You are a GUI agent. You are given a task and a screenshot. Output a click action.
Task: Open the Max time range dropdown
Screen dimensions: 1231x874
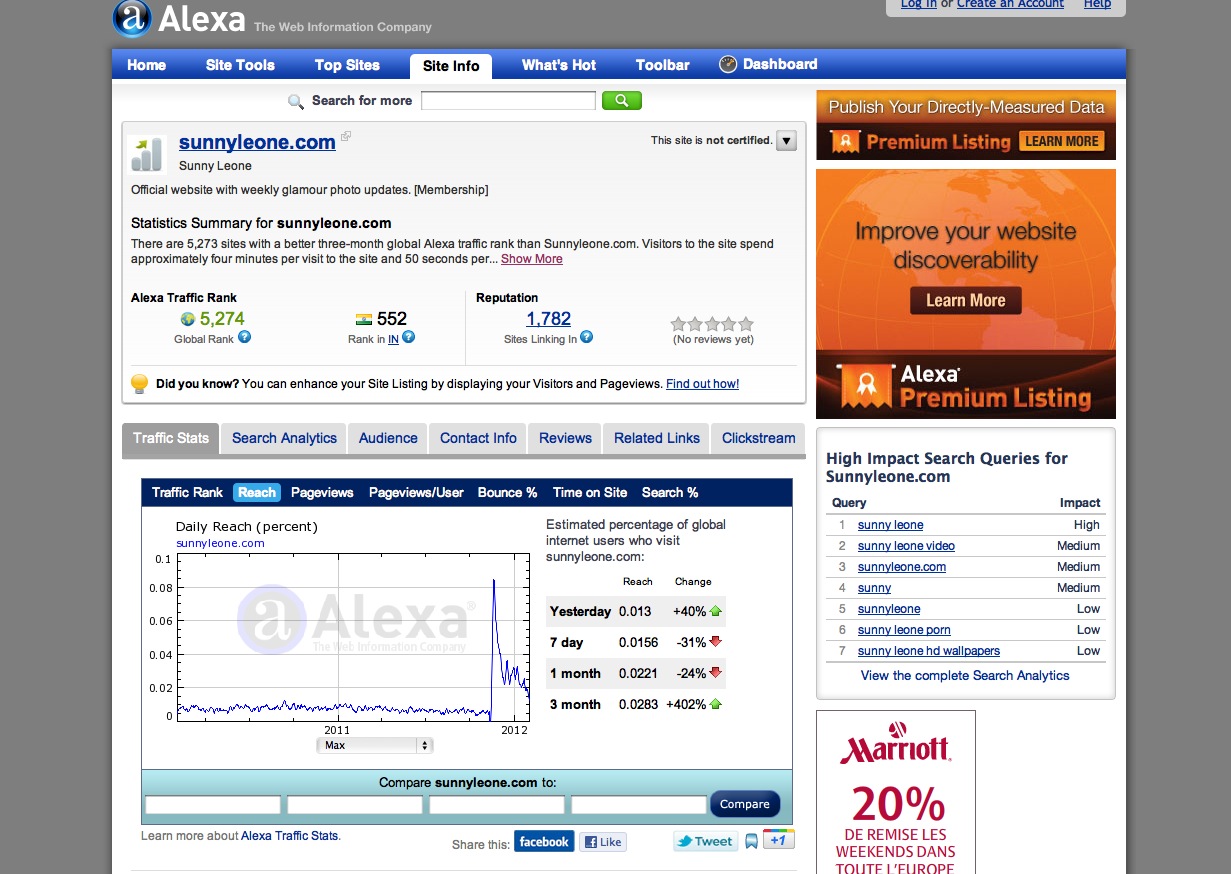point(374,746)
